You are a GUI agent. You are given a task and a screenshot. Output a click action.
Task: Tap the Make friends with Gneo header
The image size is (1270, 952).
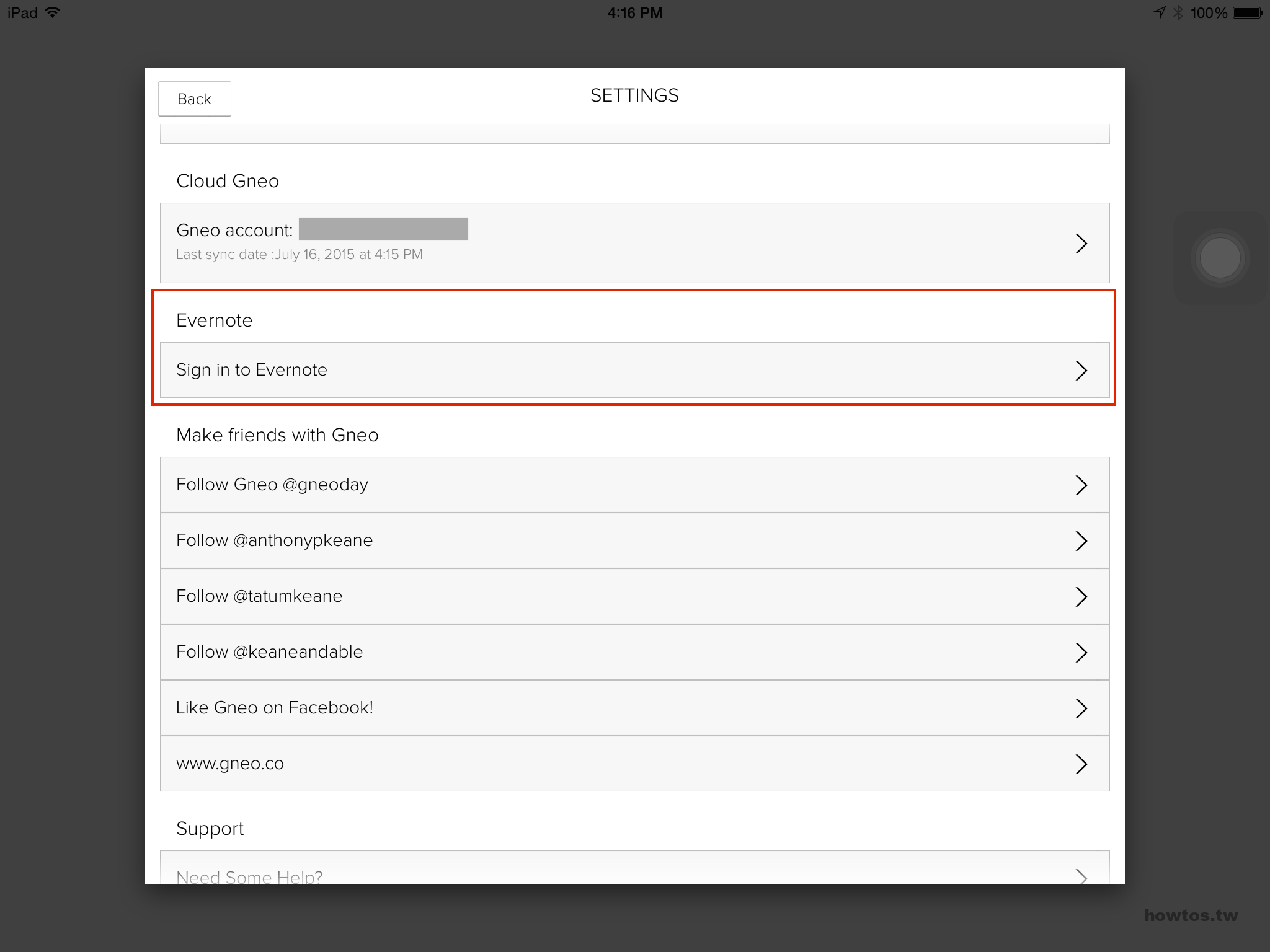coord(277,435)
